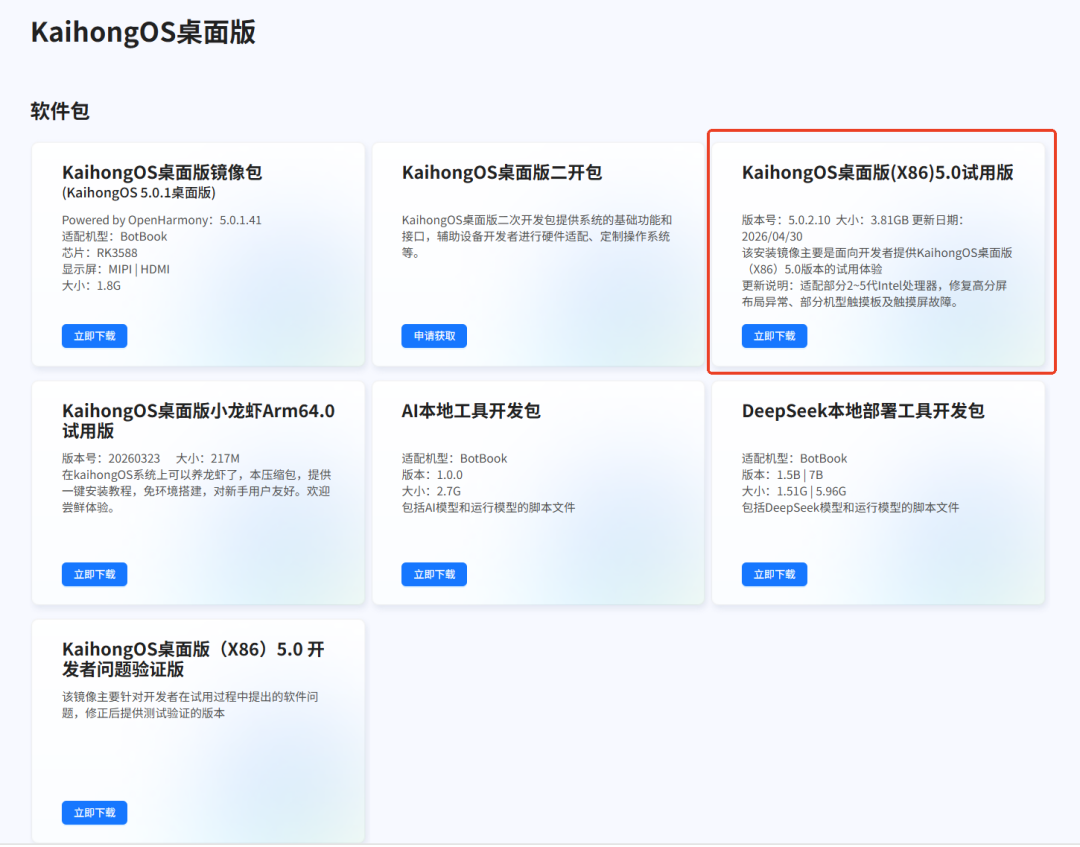The height and width of the screenshot is (847, 1080).
Task: Click the 版本: 1.5B | 7B line
Action: coord(782,475)
